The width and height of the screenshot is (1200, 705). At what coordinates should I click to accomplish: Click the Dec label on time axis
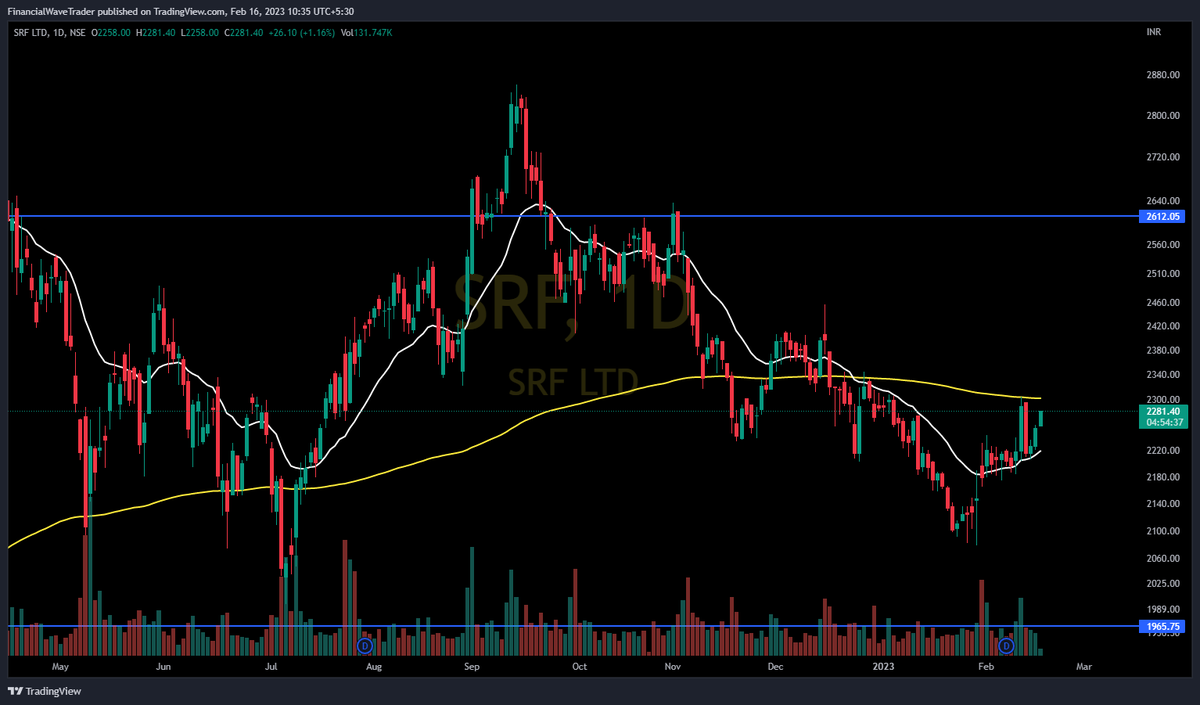click(x=775, y=665)
